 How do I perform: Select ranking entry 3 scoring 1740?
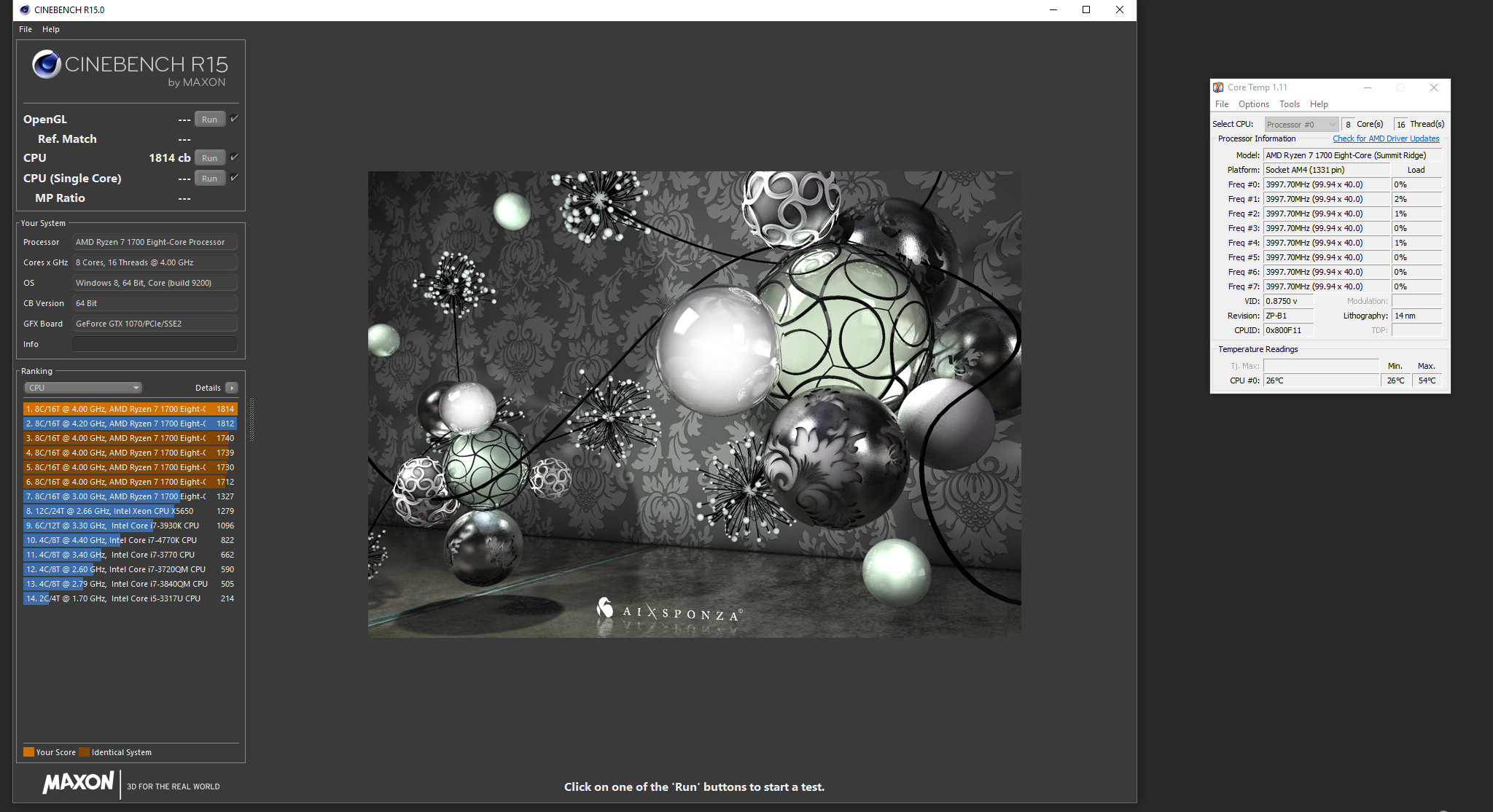coord(130,438)
